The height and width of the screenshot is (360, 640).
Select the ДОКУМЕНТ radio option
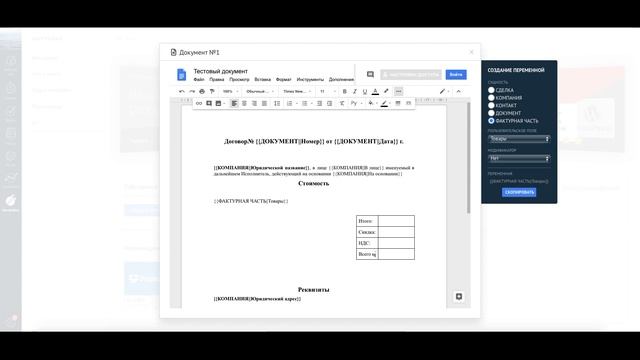coord(491,113)
